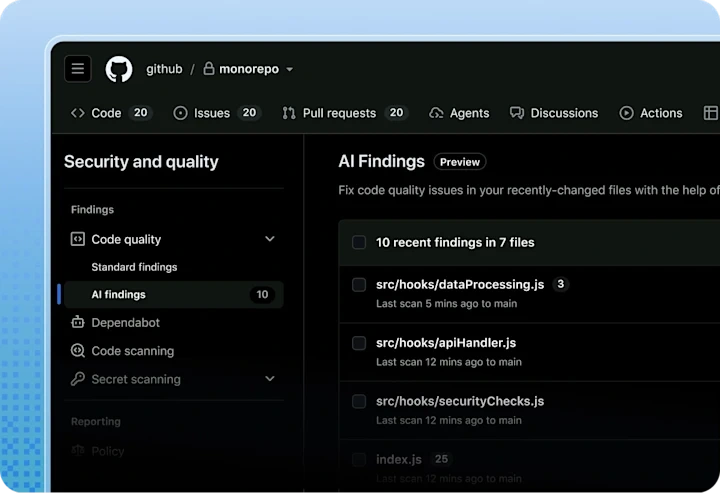Select all 10 recent findings checkbox
Viewport: 720px width, 493px height.
click(359, 242)
